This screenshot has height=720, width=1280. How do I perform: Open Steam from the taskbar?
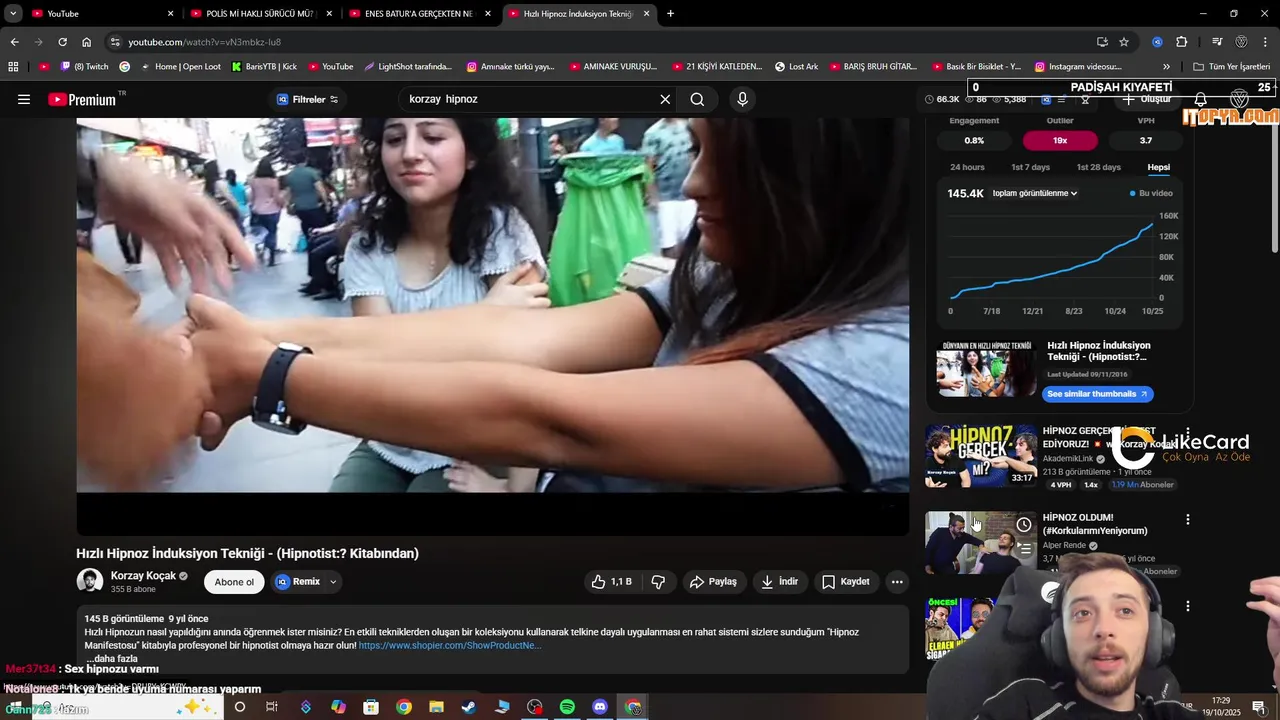[469, 707]
